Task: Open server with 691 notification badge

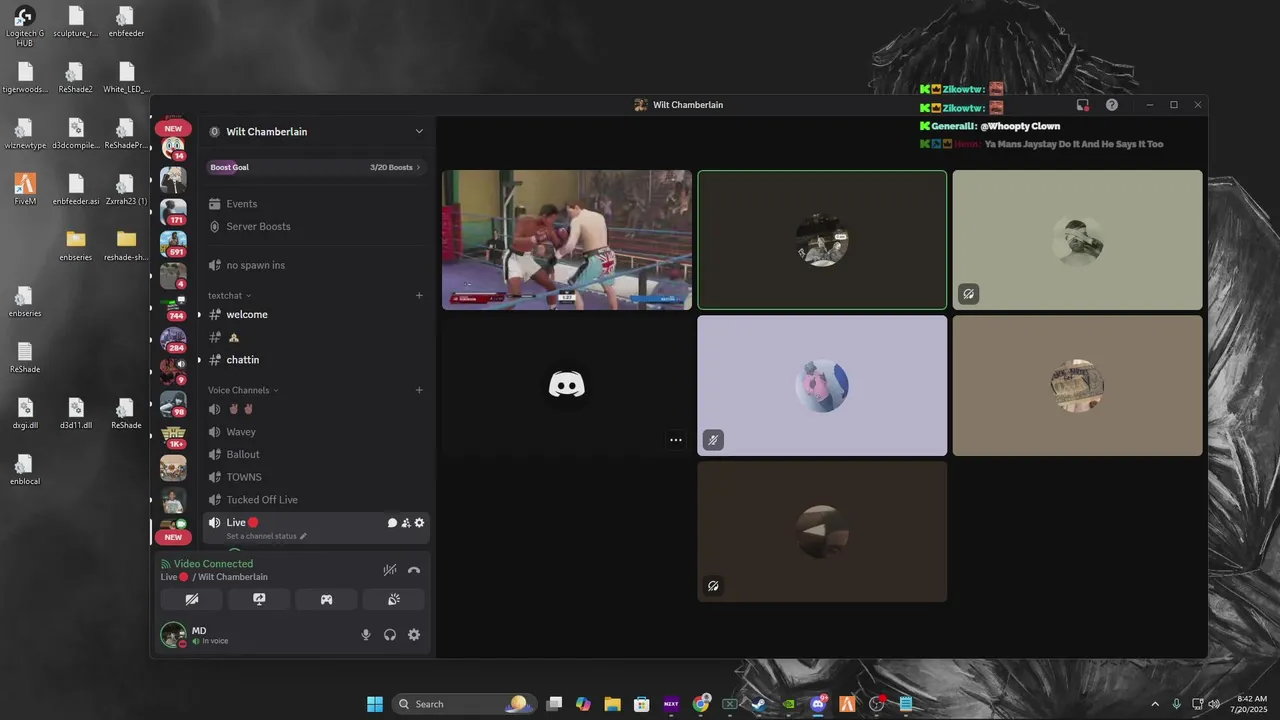Action: pyautogui.click(x=173, y=244)
